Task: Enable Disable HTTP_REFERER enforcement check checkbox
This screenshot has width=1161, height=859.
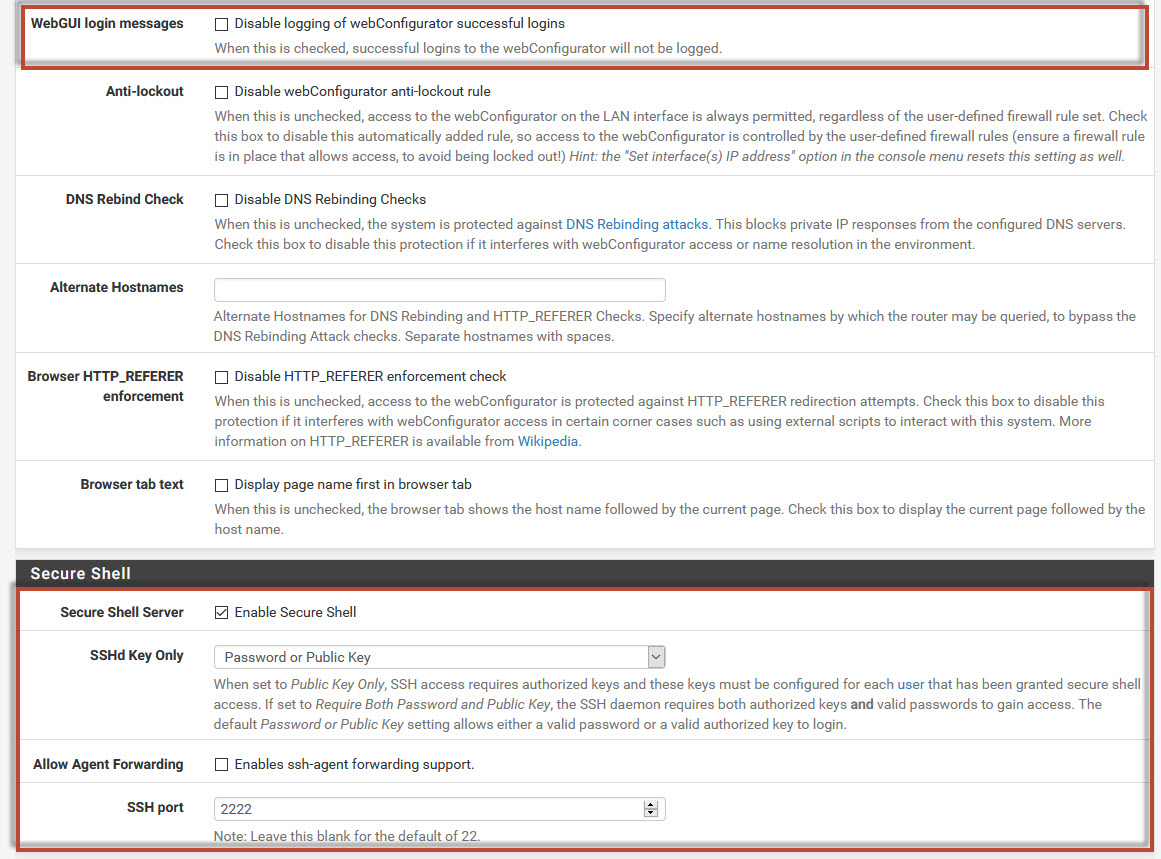Action: pos(221,378)
